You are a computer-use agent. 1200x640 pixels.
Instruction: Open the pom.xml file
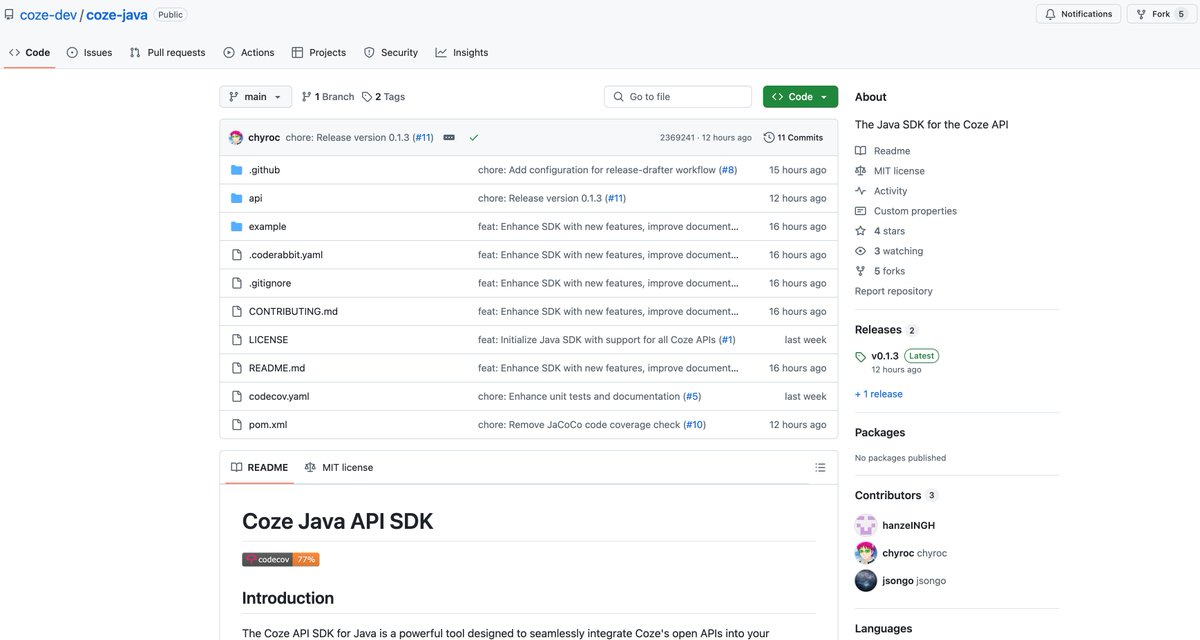tap(268, 425)
